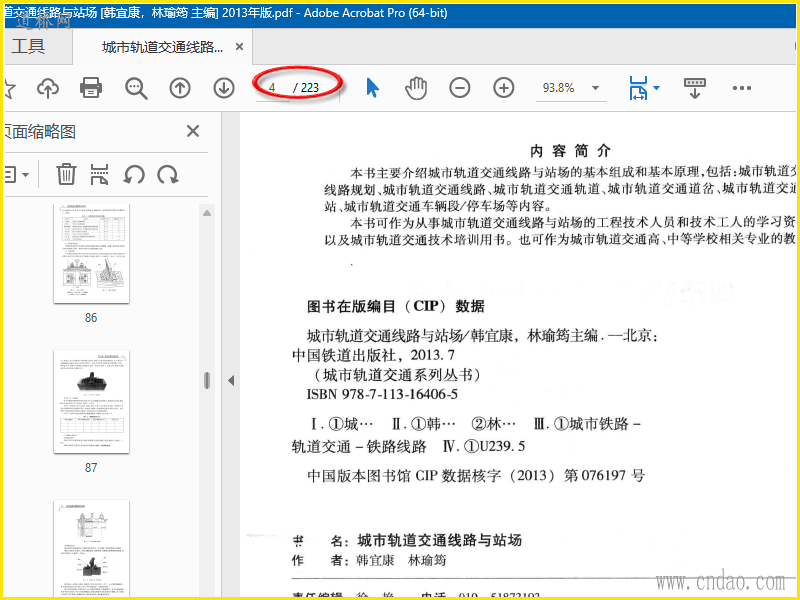Click the thumbnail scrollbar up arrow
This screenshot has width=800, height=600.
[207, 213]
